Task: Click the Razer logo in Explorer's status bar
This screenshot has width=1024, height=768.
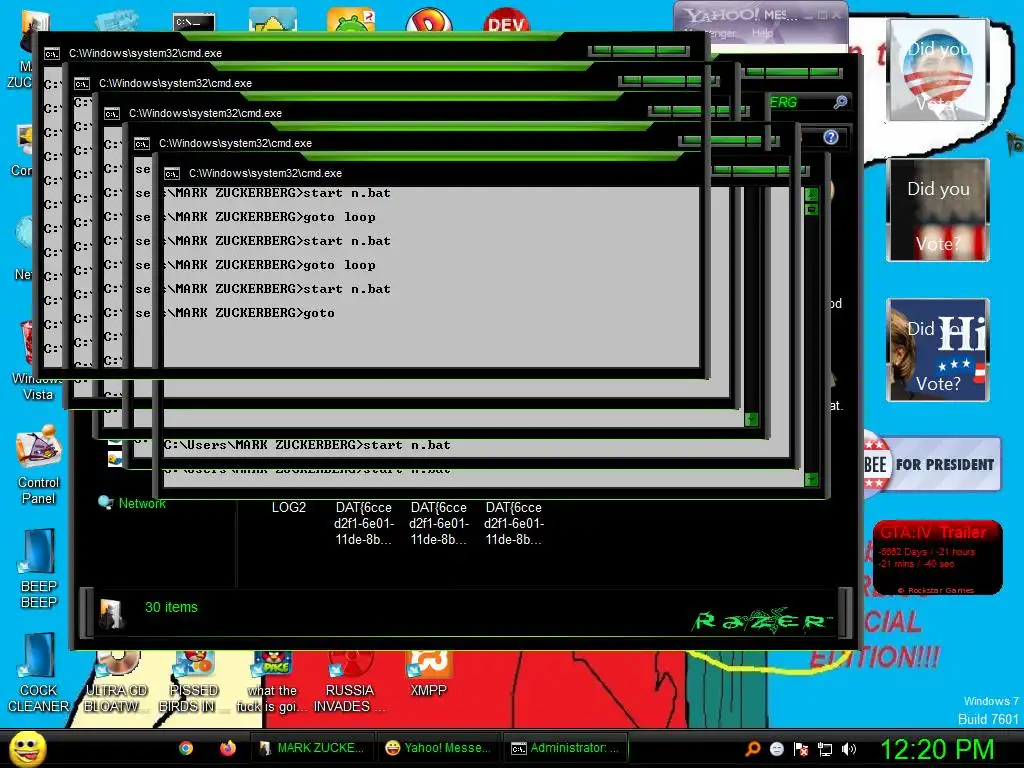Action: [762, 621]
